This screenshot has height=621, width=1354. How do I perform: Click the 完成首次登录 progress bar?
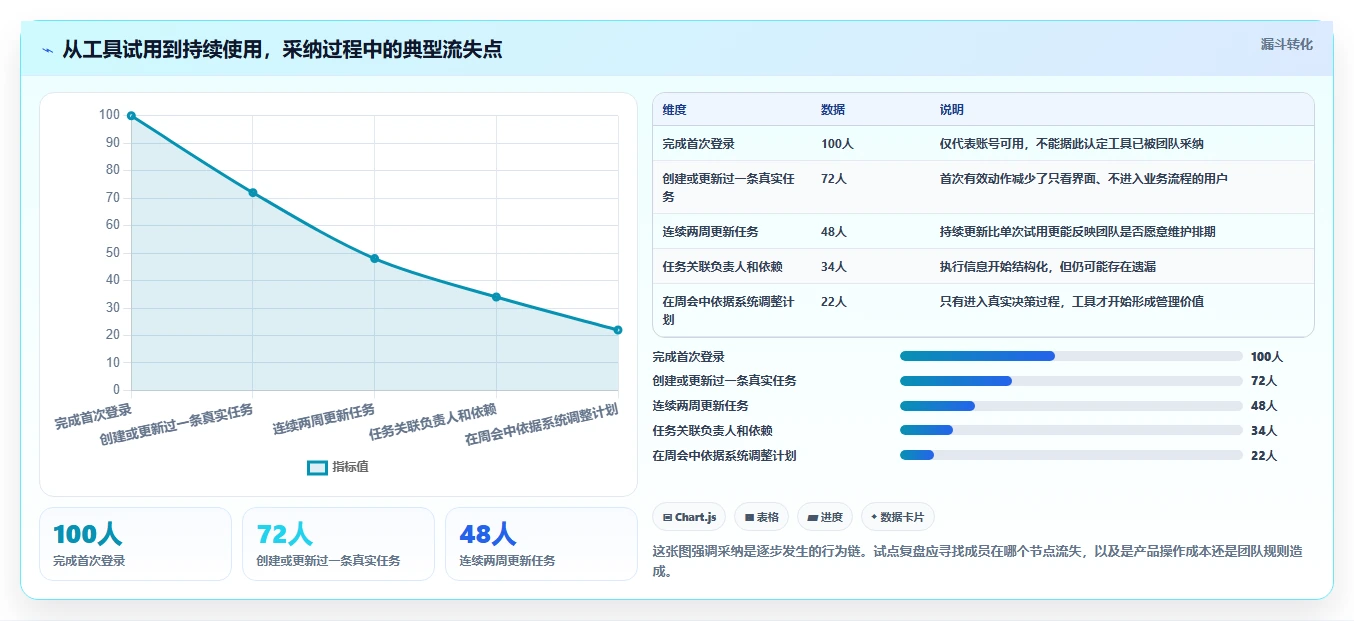pos(1071,356)
